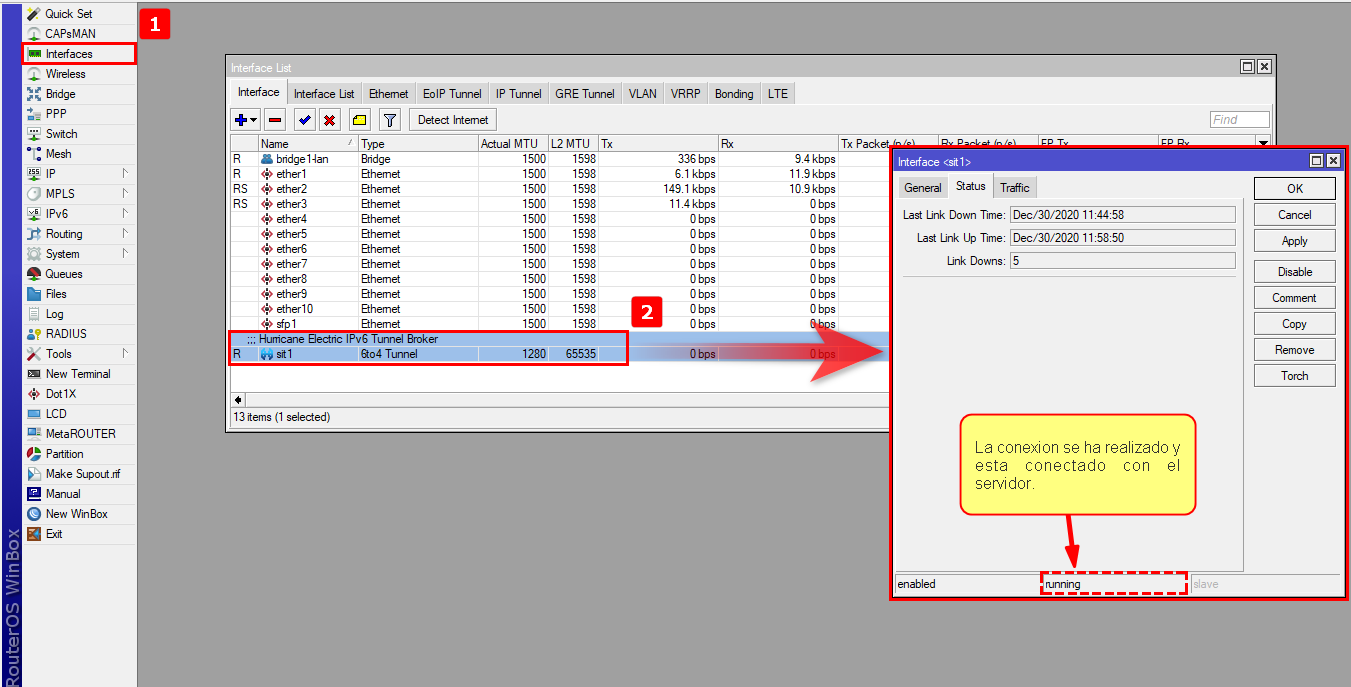The height and width of the screenshot is (687, 1351).
Task: Switch to the Traffic tab
Action: 1014,187
